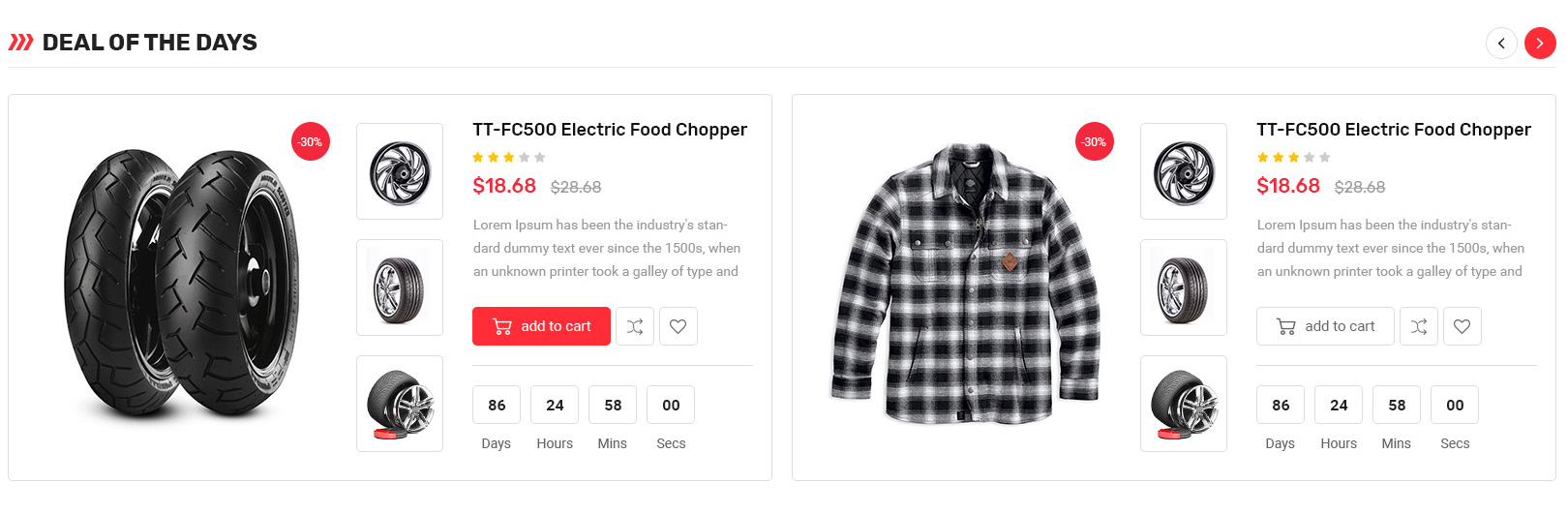The image size is (1568, 514).
Task: Click the previous slide arrow button
Action: [1501, 43]
